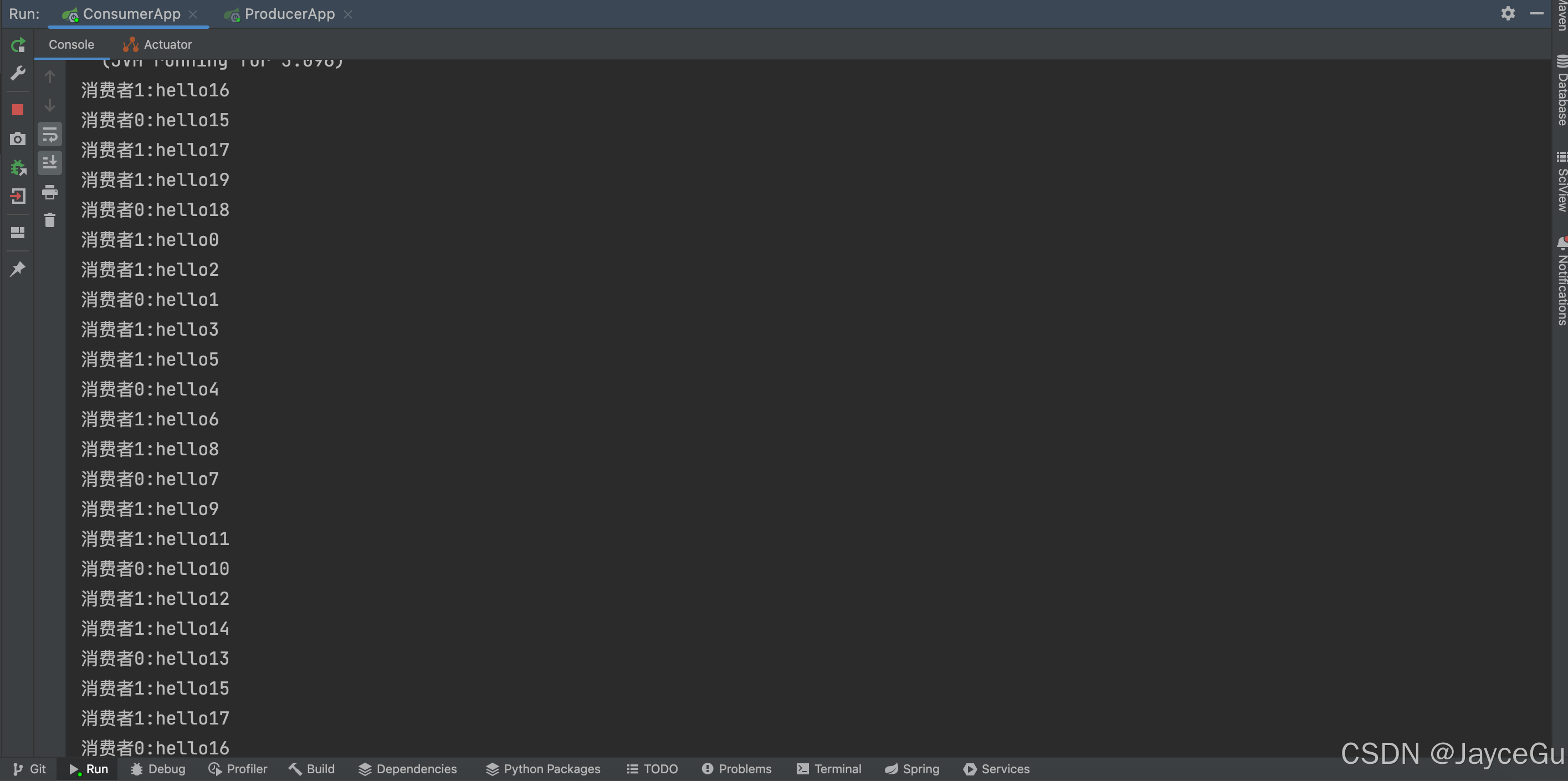Take a thread dump with camera icon
Image resolution: width=1568 pixels, height=781 pixels.
[18, 139]
